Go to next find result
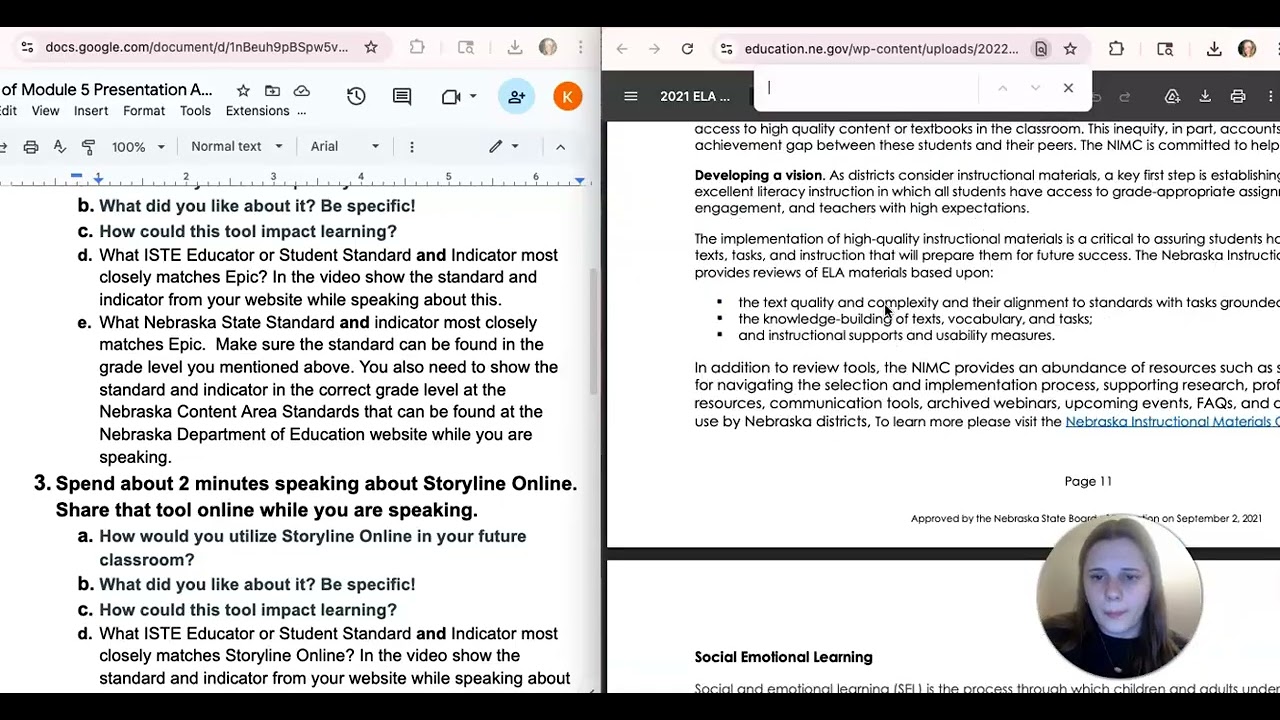 (1035, 88)
